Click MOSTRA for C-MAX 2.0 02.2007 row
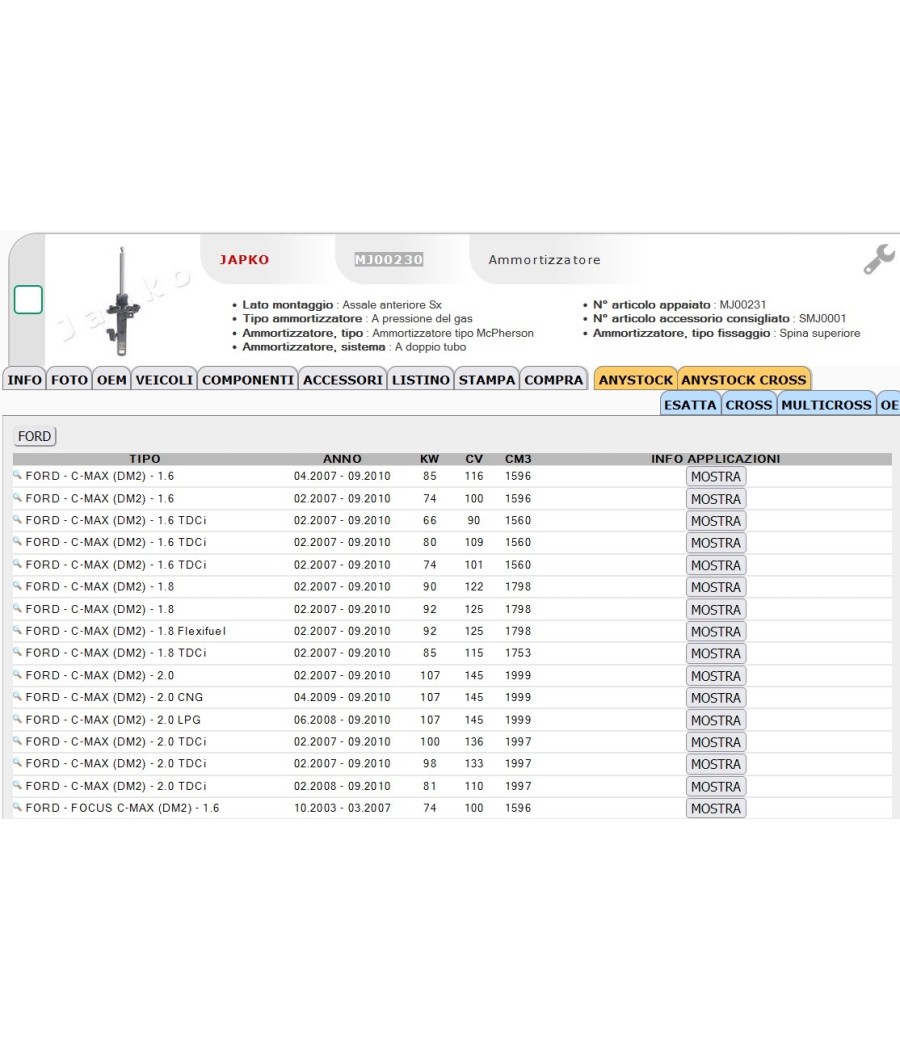Image resolution: width=900 pixels, height=1050 pixels. click(x=716, y=676)
